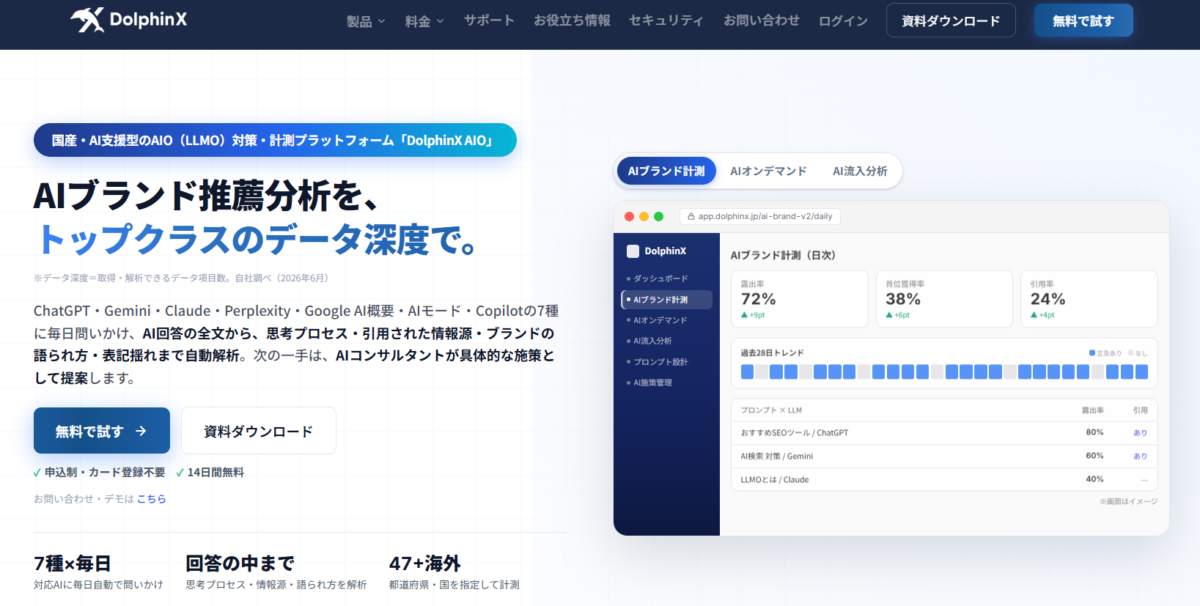Screen dimensions: 1200x606
Task: Click the lock icon in mockup address bar
Action: coord(690,216)
